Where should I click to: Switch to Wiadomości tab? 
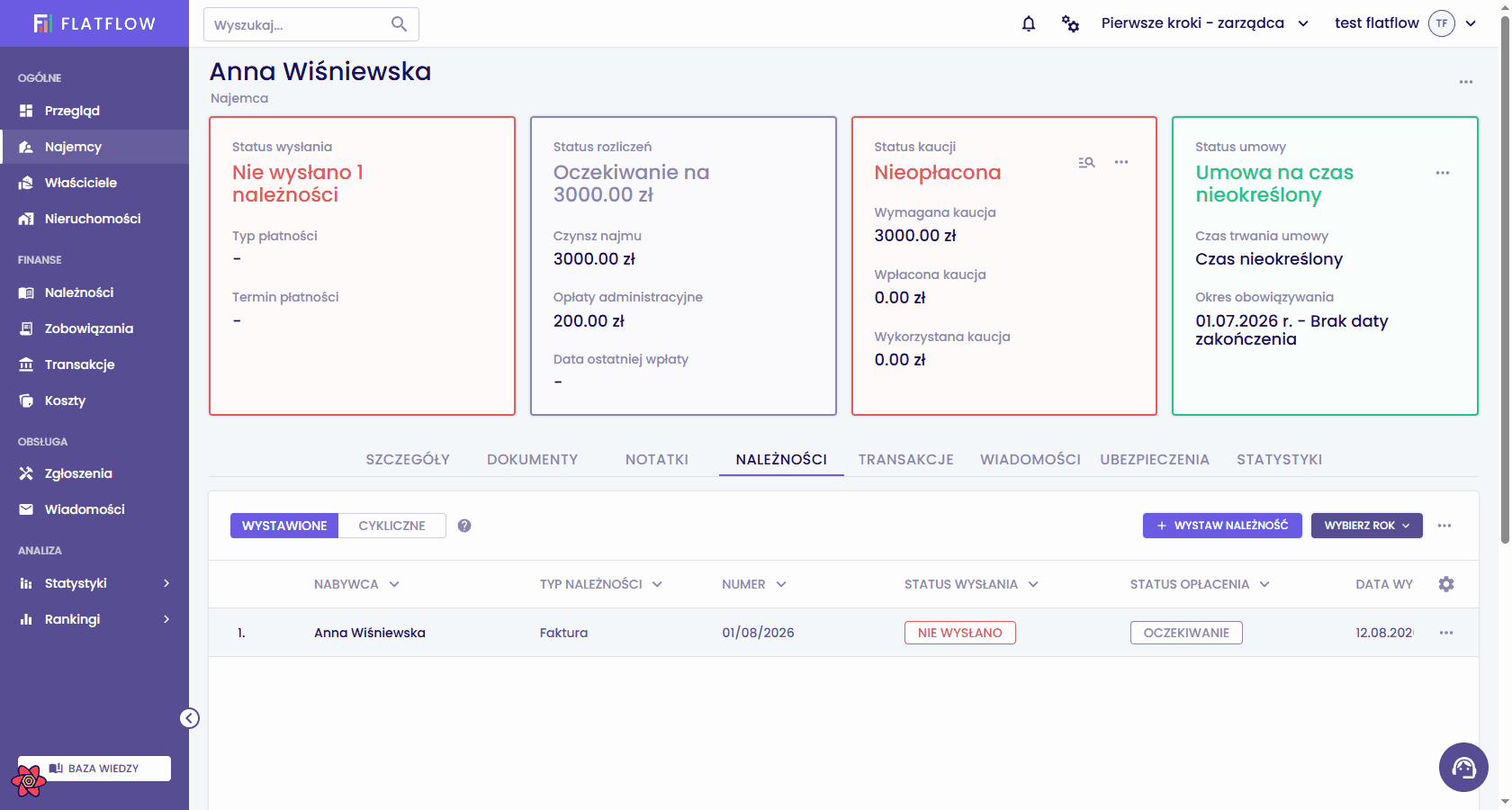(1030, 460)
